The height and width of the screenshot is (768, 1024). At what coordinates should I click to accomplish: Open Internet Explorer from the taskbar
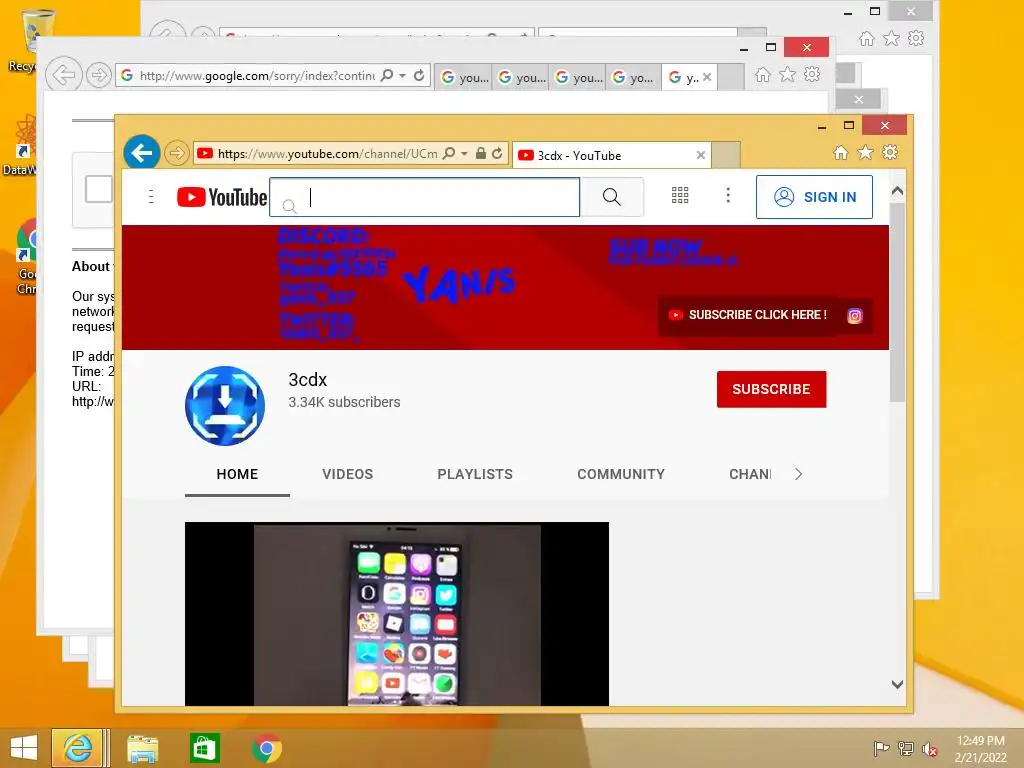coord(78,748)
